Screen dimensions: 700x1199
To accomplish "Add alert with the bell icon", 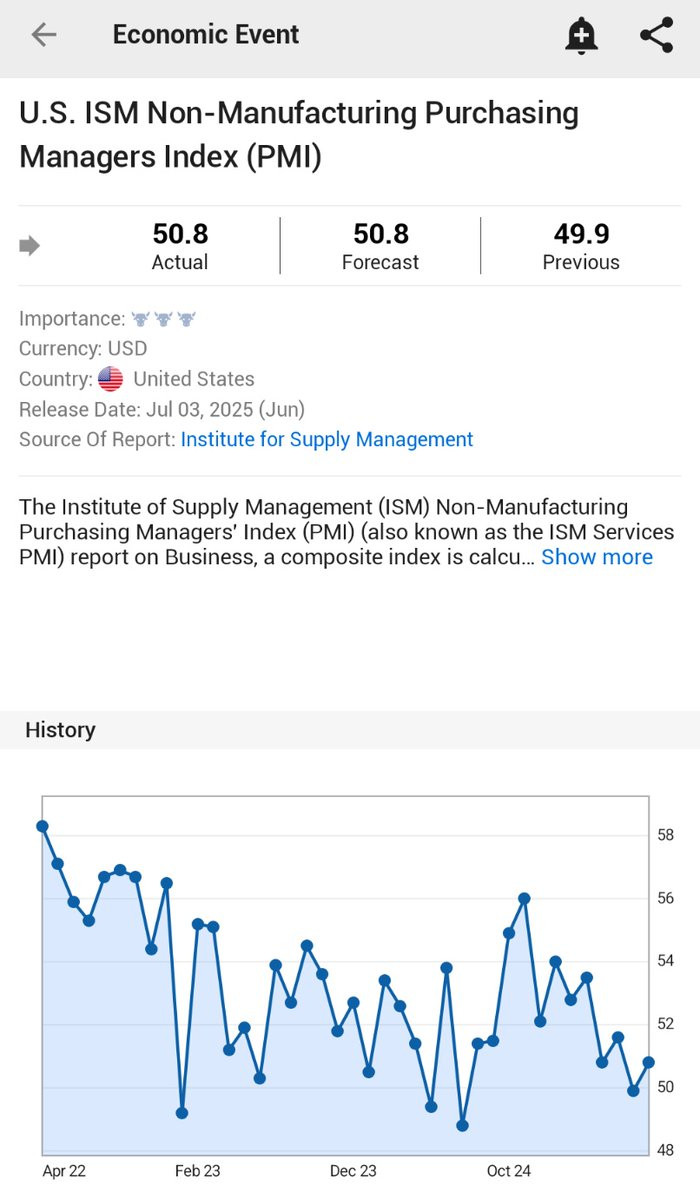I will [x=581, y=36].
